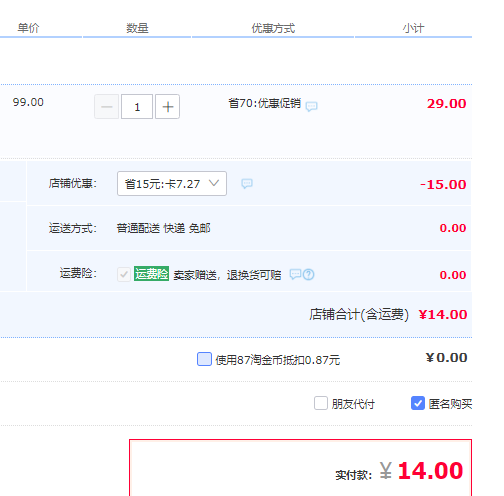This screenshot has height=496, width=504.
Task: Decrease quantity with the minus button
Action: point(107,107)
